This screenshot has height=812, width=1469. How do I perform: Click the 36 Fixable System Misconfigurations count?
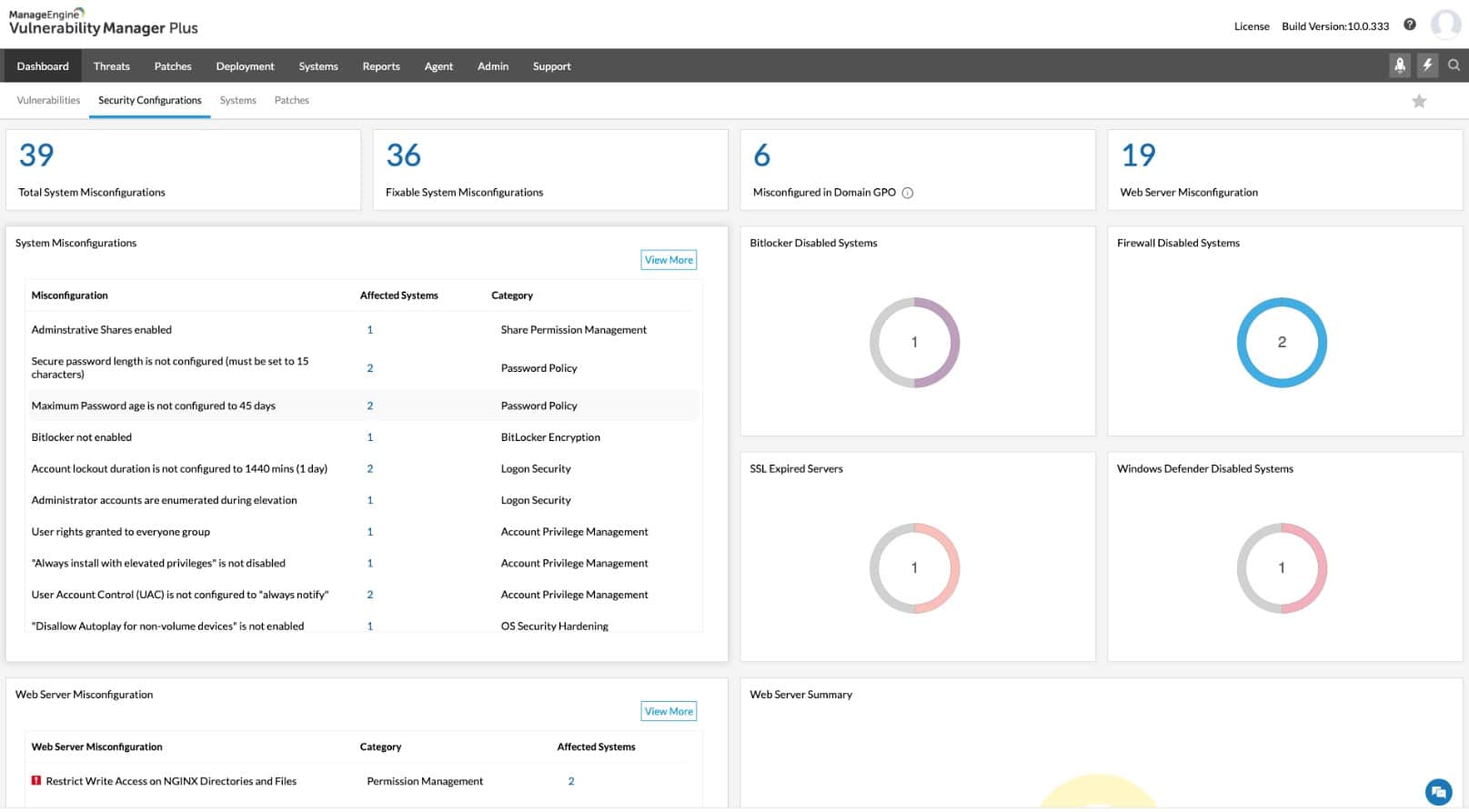point(403,155)
